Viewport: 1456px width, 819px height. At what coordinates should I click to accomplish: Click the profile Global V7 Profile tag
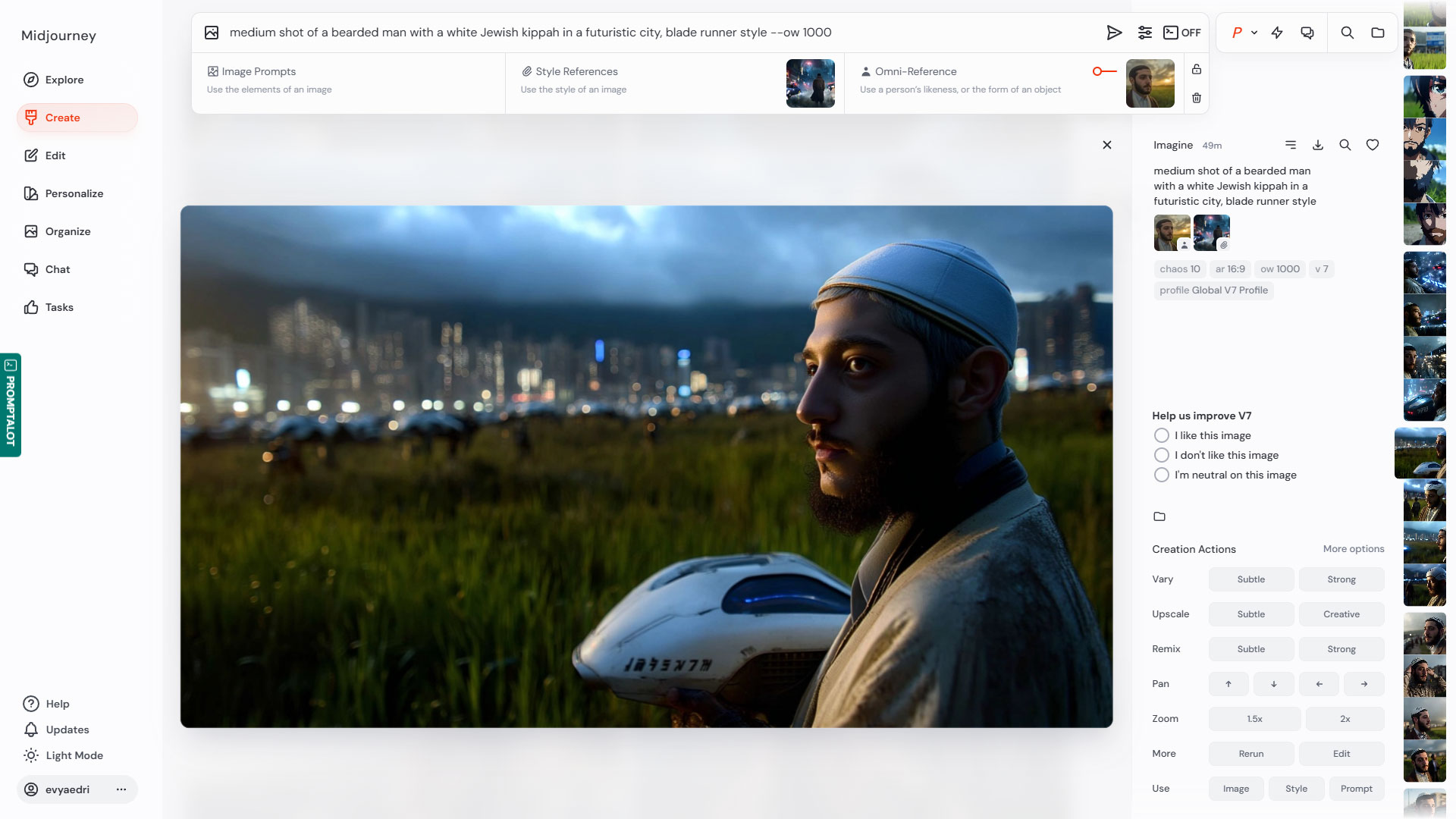coord(1213,290)
